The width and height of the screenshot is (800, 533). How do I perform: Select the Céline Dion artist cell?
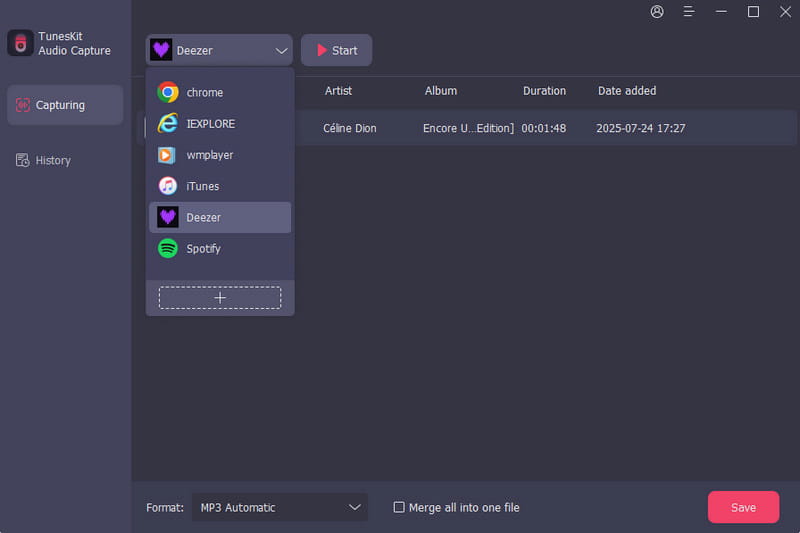tap(349, 128)
